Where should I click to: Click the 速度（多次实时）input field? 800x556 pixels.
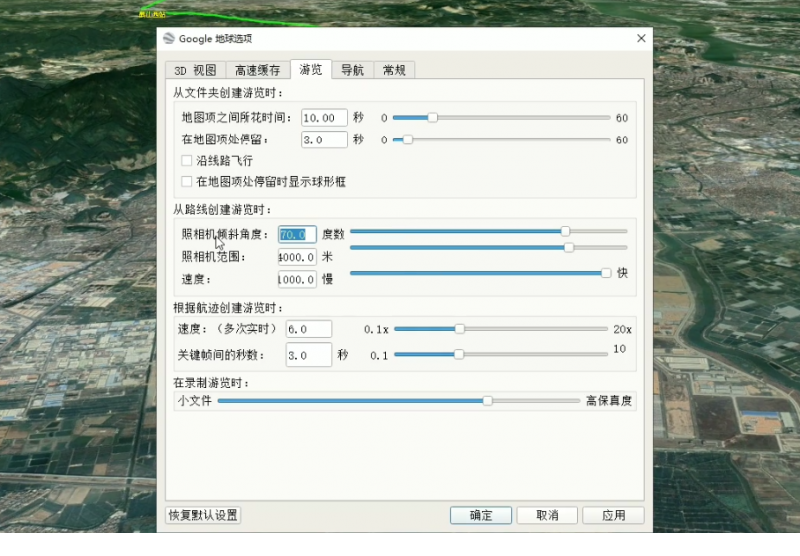309,329
